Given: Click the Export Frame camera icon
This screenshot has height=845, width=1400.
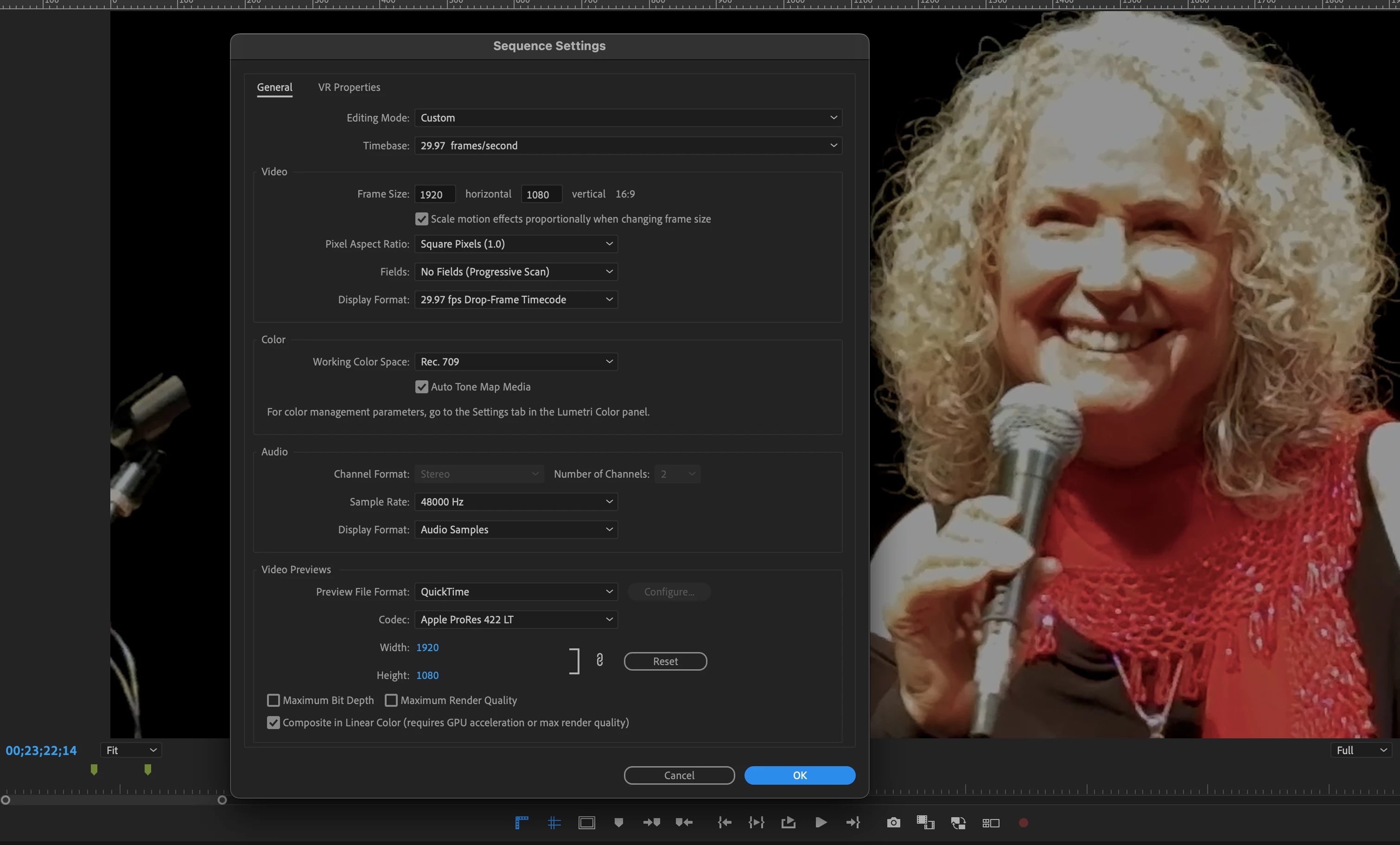Looking at the screenshot, I should pos(893,822).
